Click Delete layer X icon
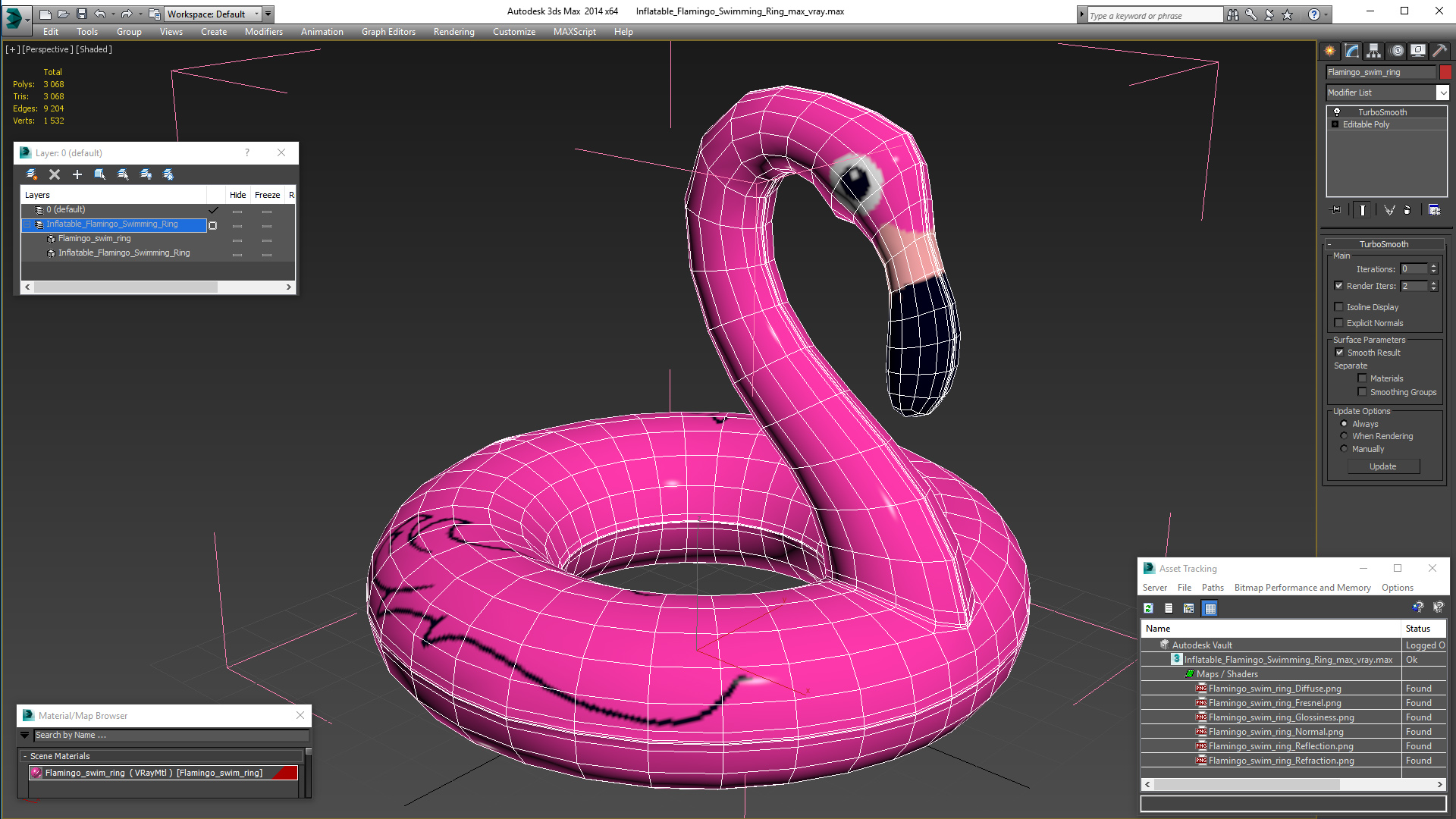This screenshot has width=1456, height=819. 55,174
